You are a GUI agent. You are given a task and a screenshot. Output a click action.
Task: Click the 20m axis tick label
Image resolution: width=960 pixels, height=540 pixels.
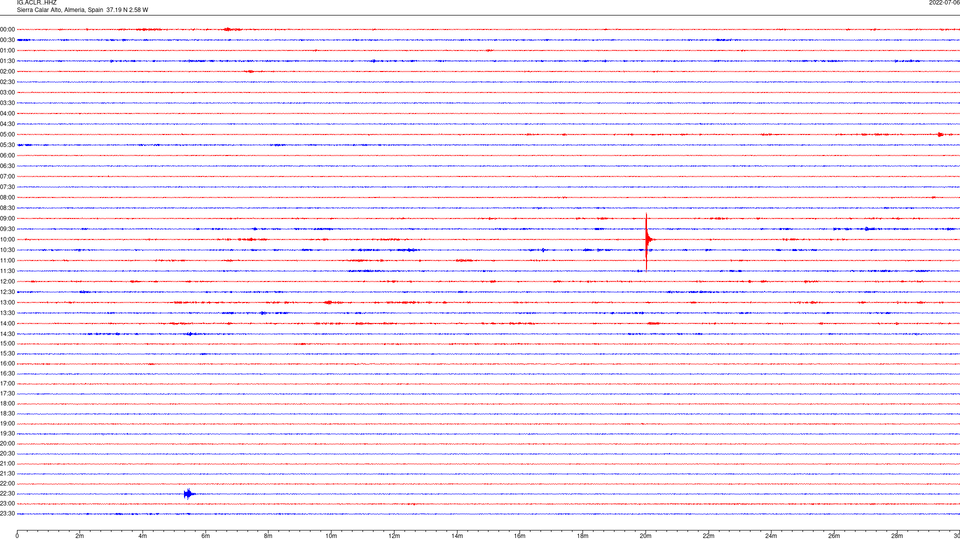tap(645, 536)
